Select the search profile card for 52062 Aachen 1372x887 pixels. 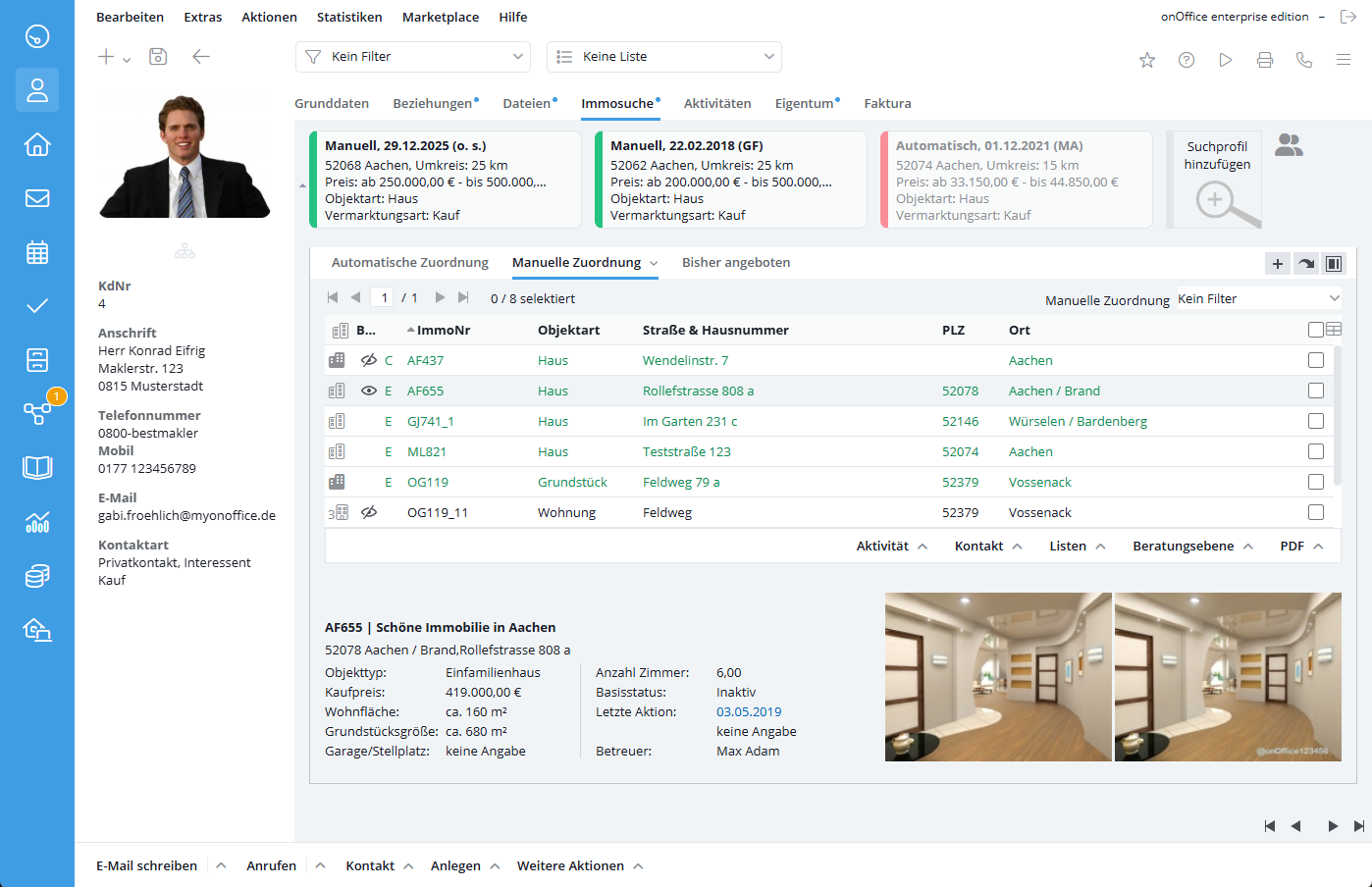tap(731, 181)
